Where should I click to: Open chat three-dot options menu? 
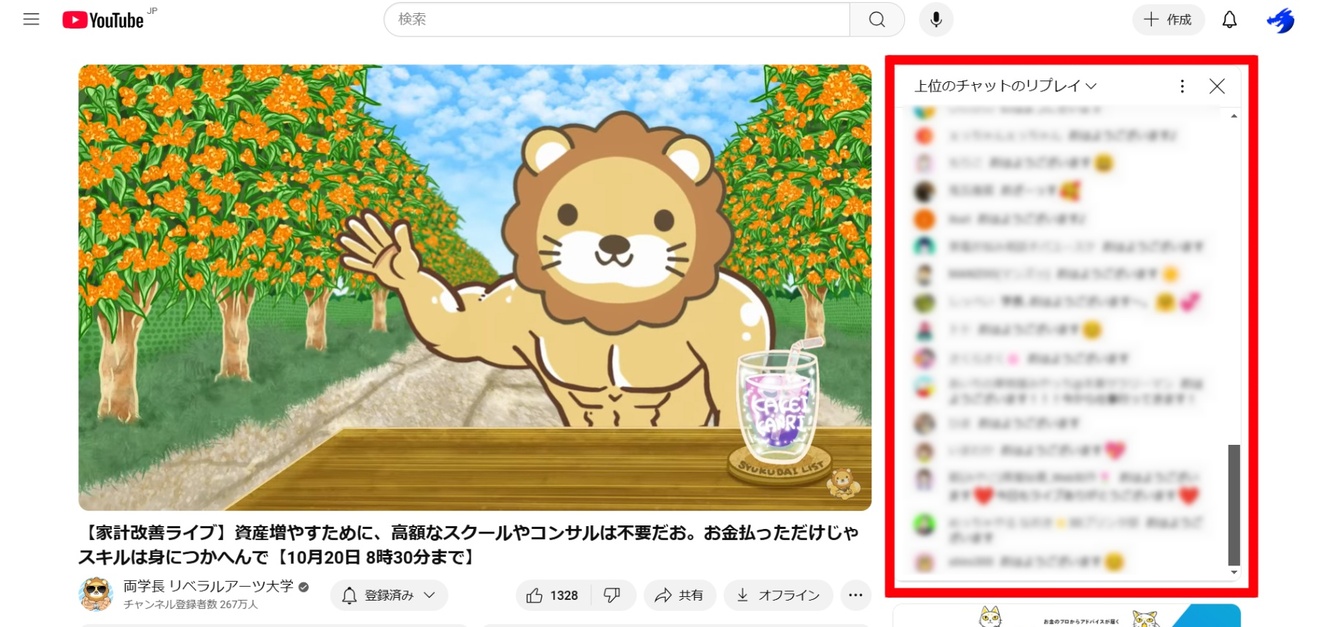(1182, 86)
